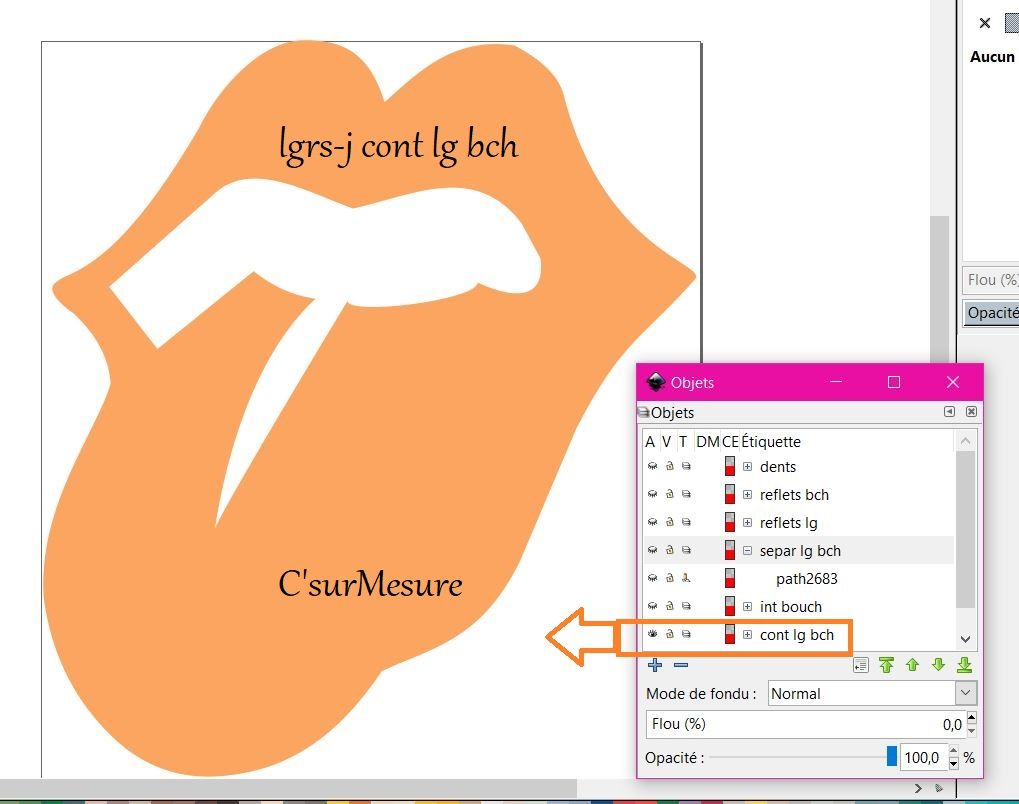The width and height of the screenshot is (1019, 804).
Task: Lock the reflets lg layer
Action: click(x=669, y=522)
